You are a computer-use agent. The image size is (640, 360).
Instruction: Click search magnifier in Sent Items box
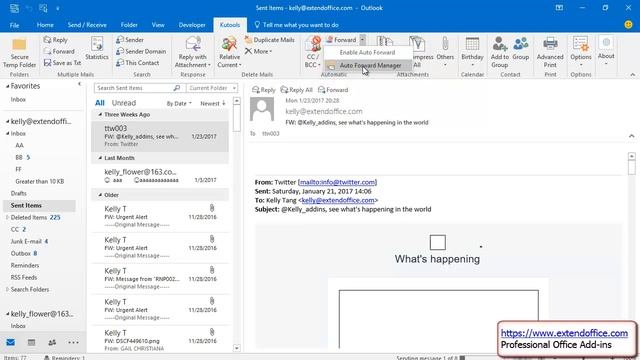coord(177,88)
